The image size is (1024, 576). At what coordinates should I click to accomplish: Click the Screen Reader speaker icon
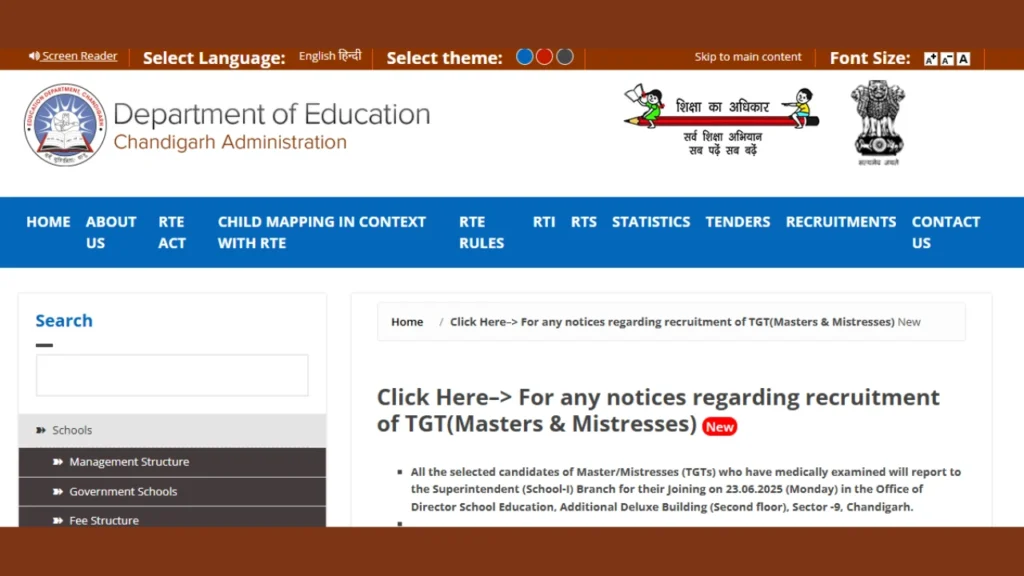tap(32, 56)
